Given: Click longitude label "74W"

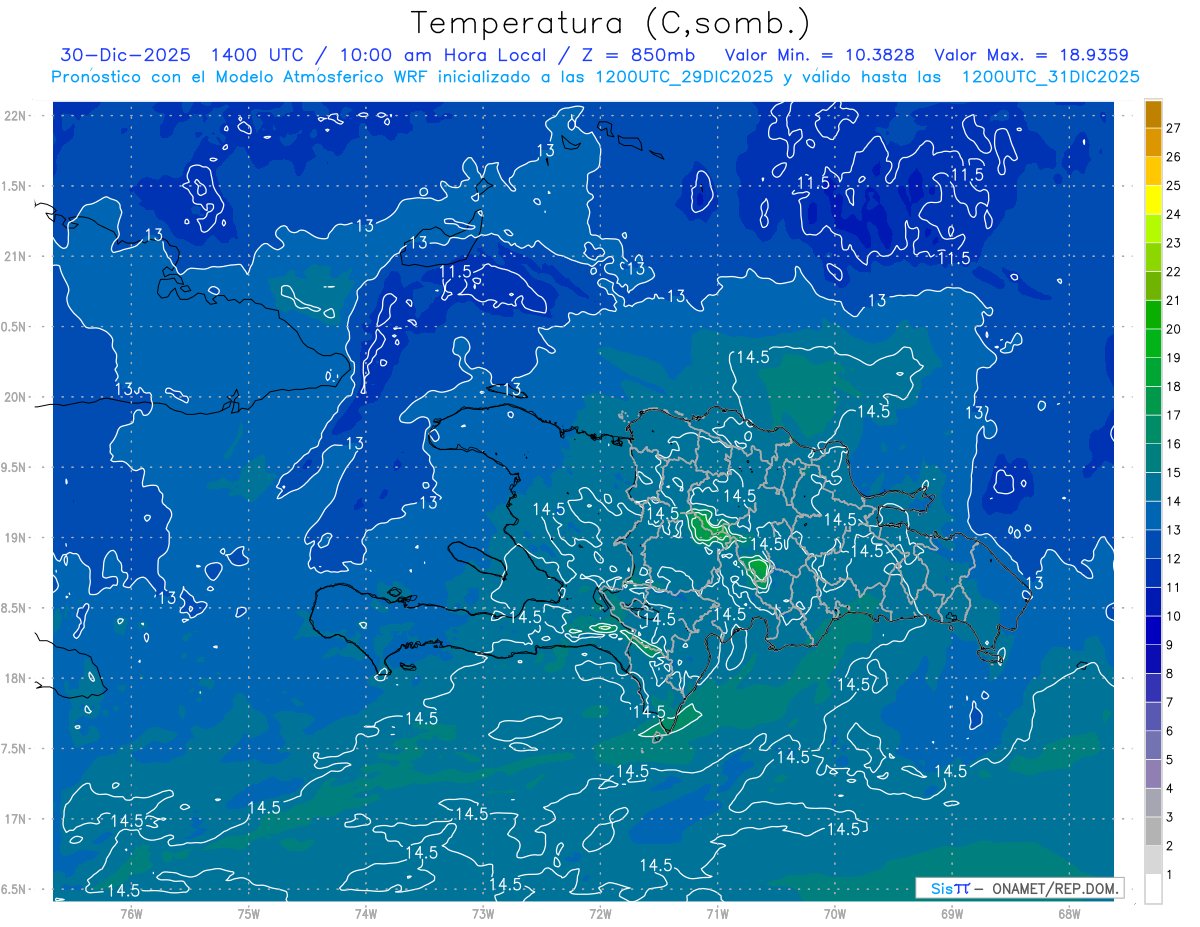Looking at the screenshot, I should click(x=365, y=914).
